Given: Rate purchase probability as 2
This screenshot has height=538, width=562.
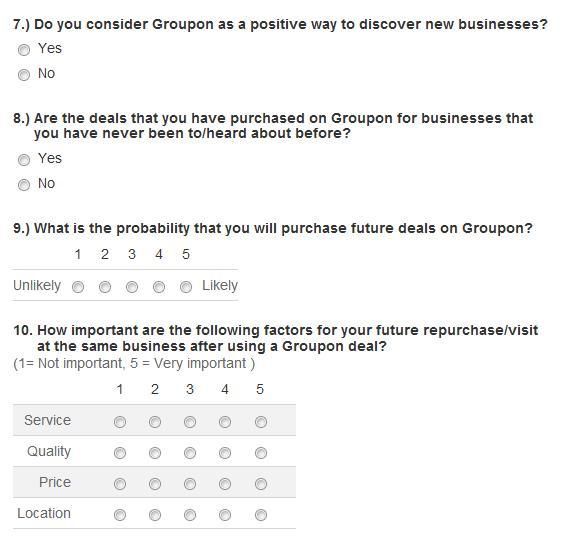Looking at the screenshot, I should point(105,287).
